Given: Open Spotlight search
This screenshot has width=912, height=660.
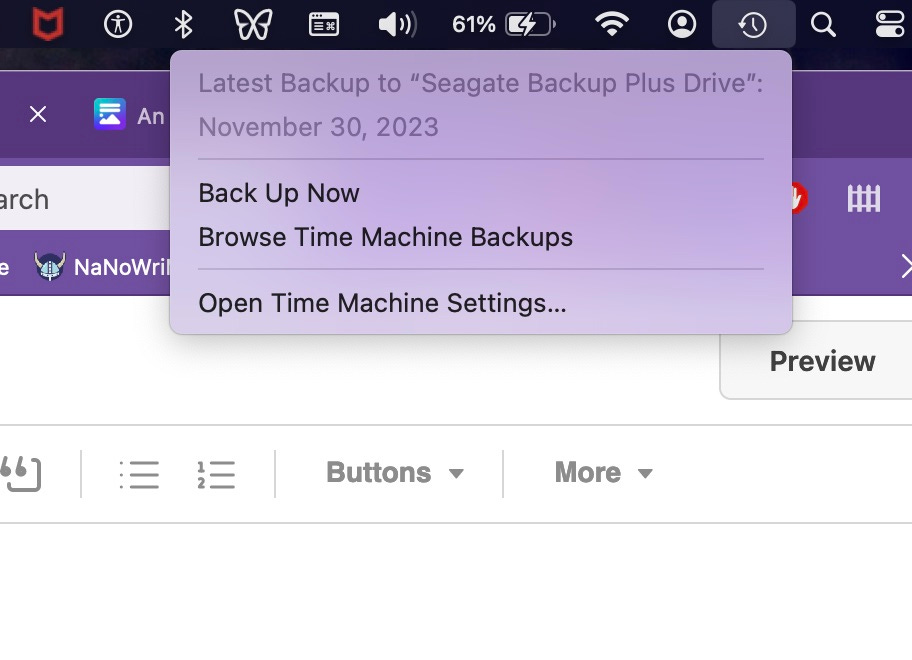Looking at the screenshot, I should coord(823,24).
